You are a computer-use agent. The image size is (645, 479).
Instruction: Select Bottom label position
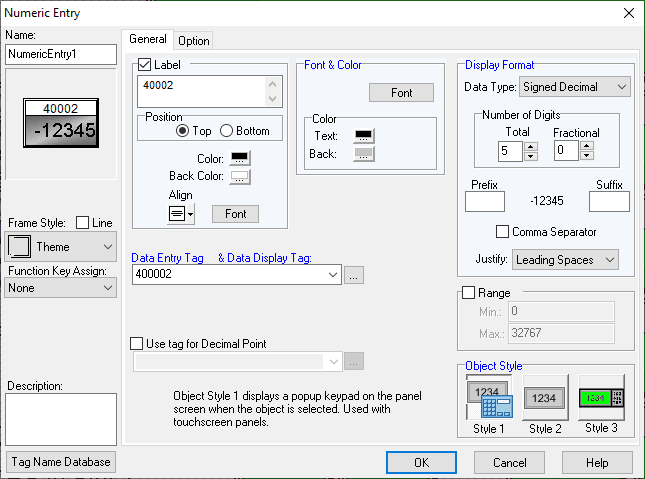(226, 131)
